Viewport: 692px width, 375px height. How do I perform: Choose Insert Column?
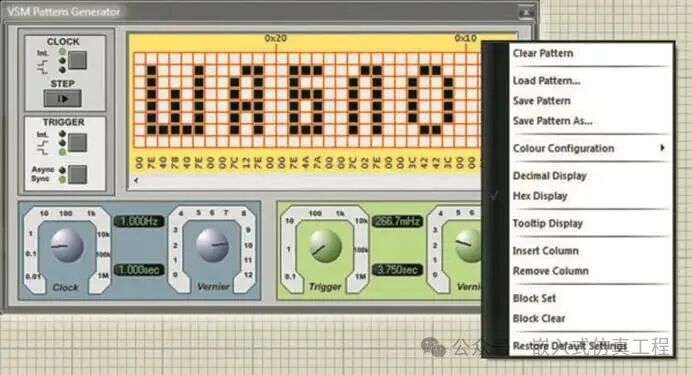click(x=545, y=251)
